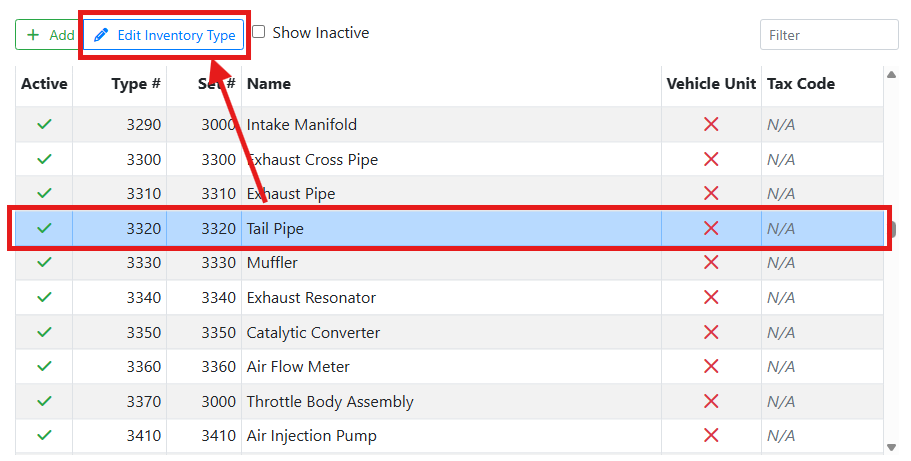Click red X Vehicle Unit for Exhaust Resonator
911x461 pixels.
(711, 298)
